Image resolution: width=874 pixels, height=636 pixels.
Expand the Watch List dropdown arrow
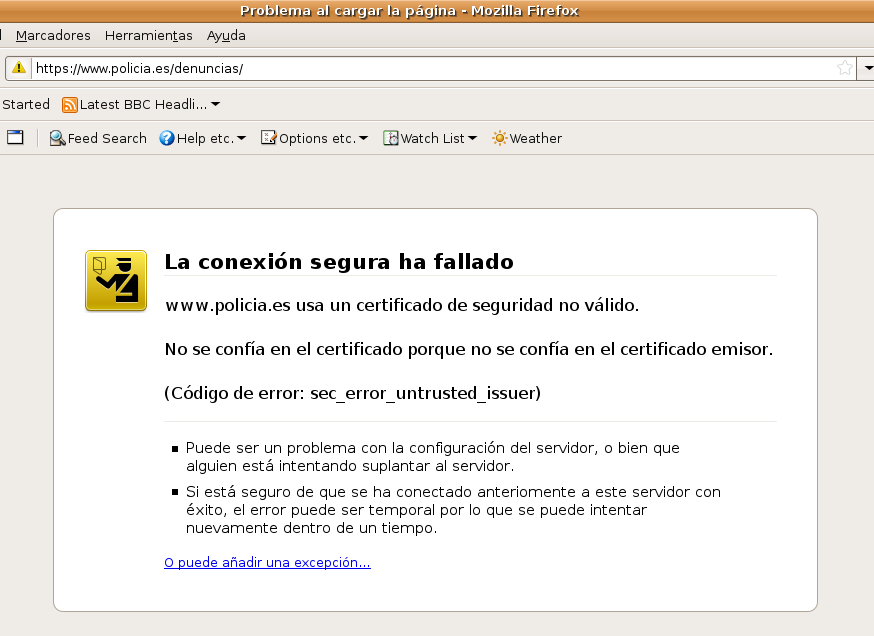tap(472, 138)
